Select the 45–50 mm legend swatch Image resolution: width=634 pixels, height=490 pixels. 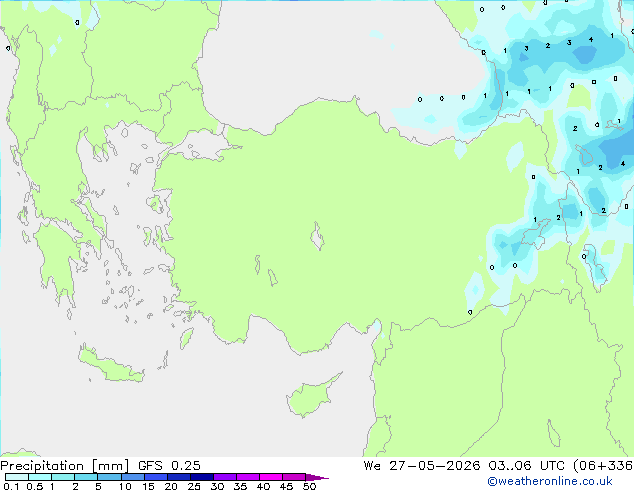point(294,477)
